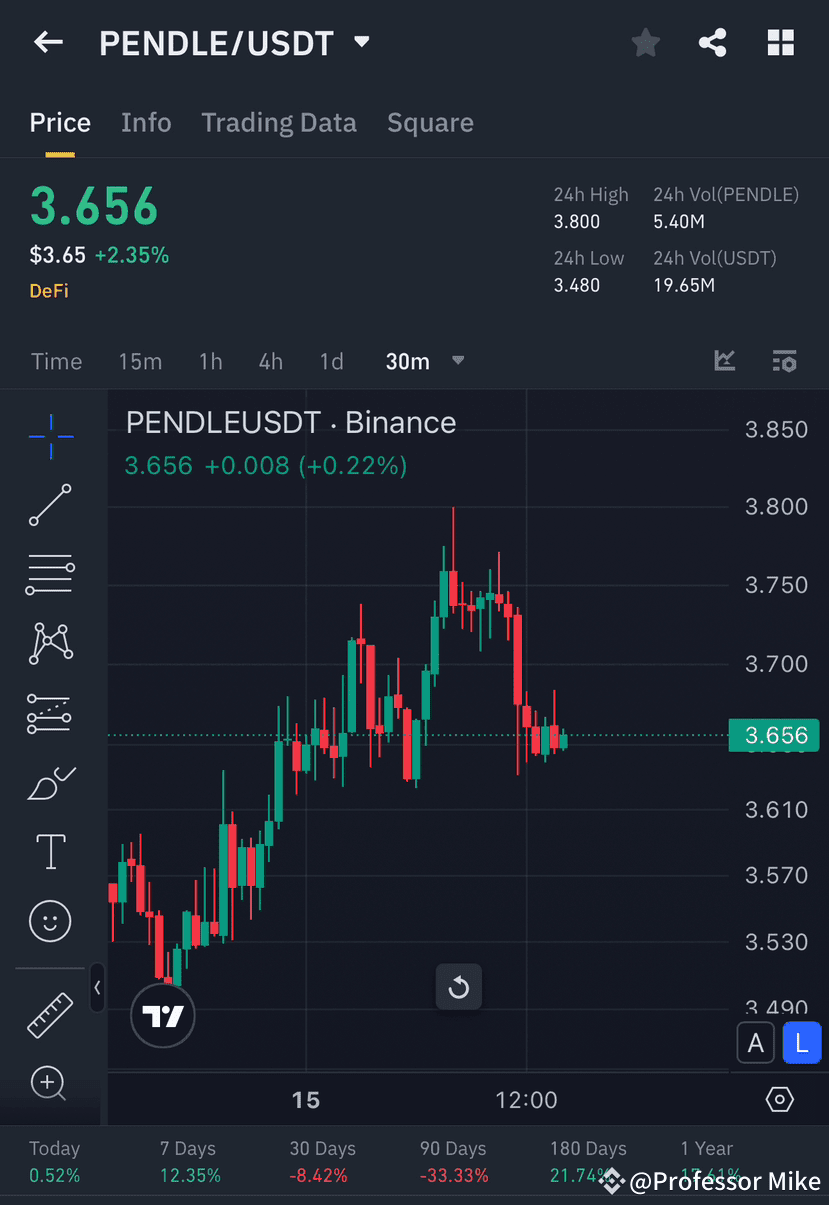Collapse the drawing toolbar with the chevron
The width and height of the screenshot is (829, 1205).
[x=98, y=988]
